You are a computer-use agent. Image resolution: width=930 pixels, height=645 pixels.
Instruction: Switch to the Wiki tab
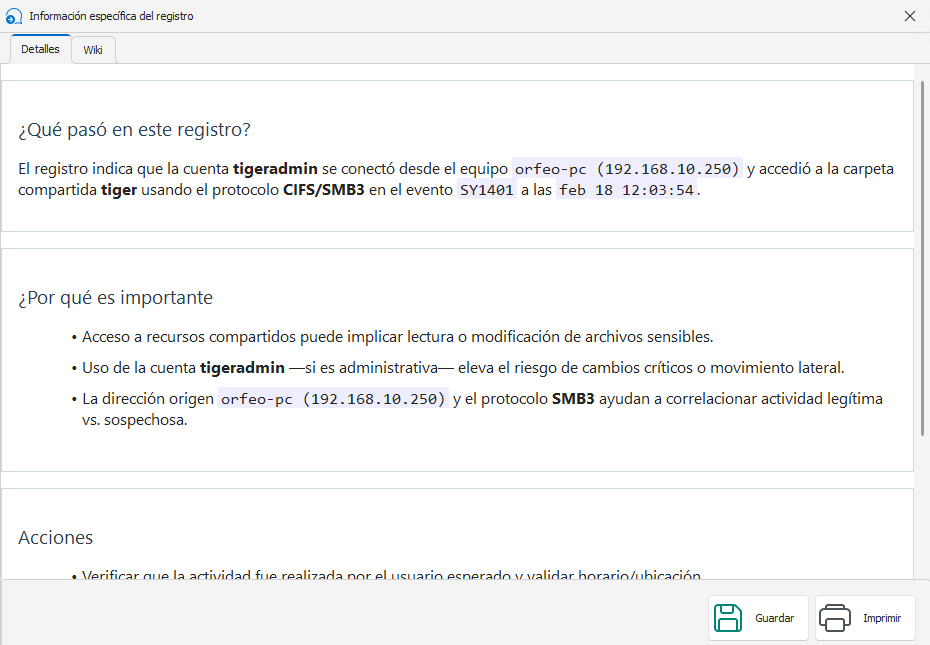92,49
